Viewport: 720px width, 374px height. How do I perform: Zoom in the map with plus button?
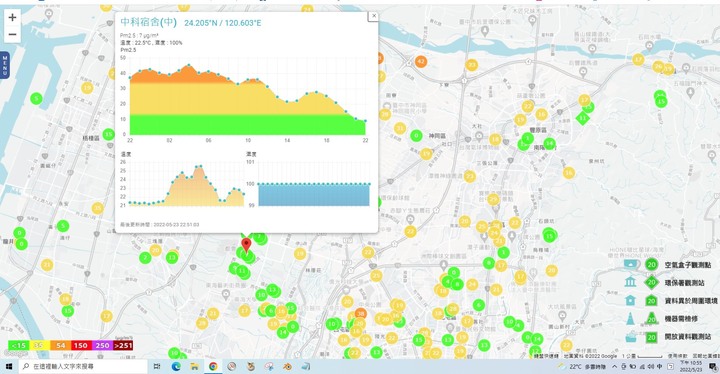12,17
